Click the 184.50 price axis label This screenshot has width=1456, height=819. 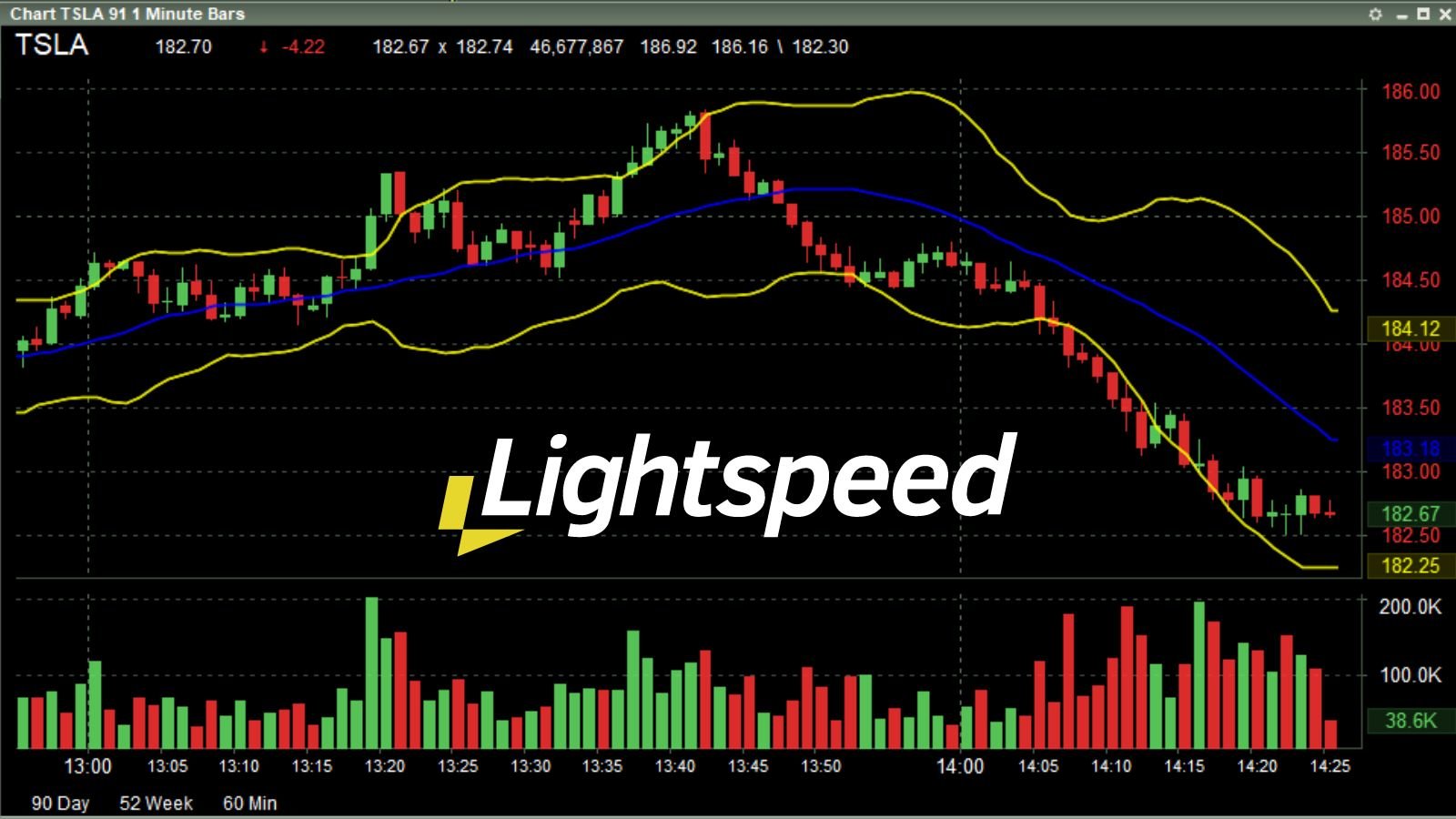point(1410,280)
